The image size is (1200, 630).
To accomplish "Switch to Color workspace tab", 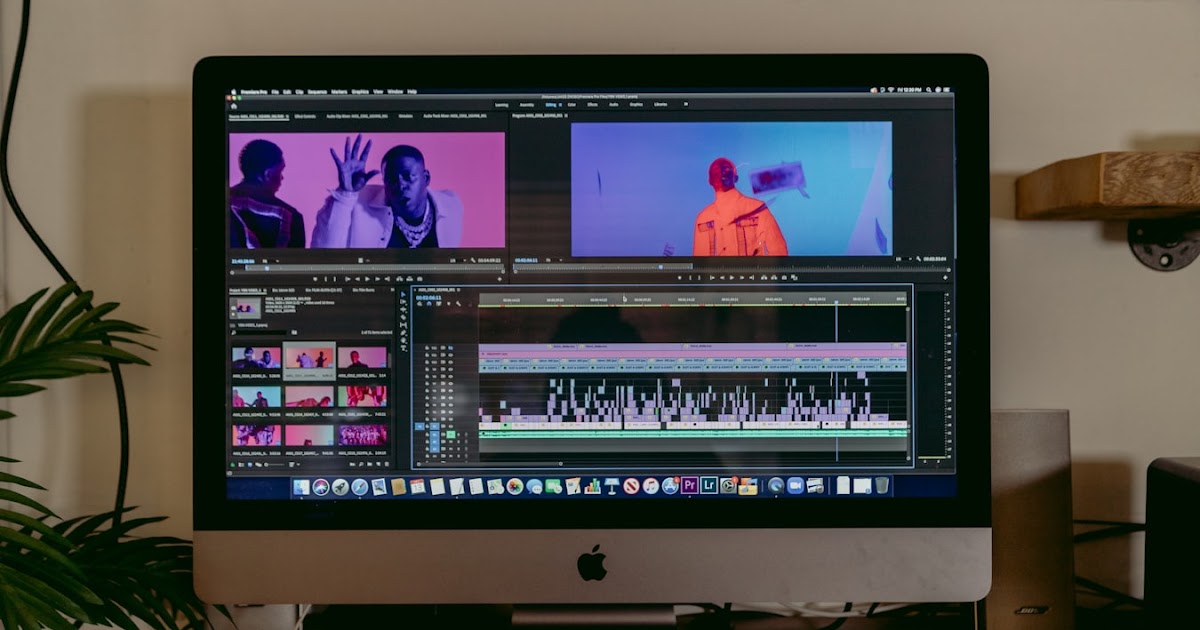I will pyautogui.click(x=572, y=105).
